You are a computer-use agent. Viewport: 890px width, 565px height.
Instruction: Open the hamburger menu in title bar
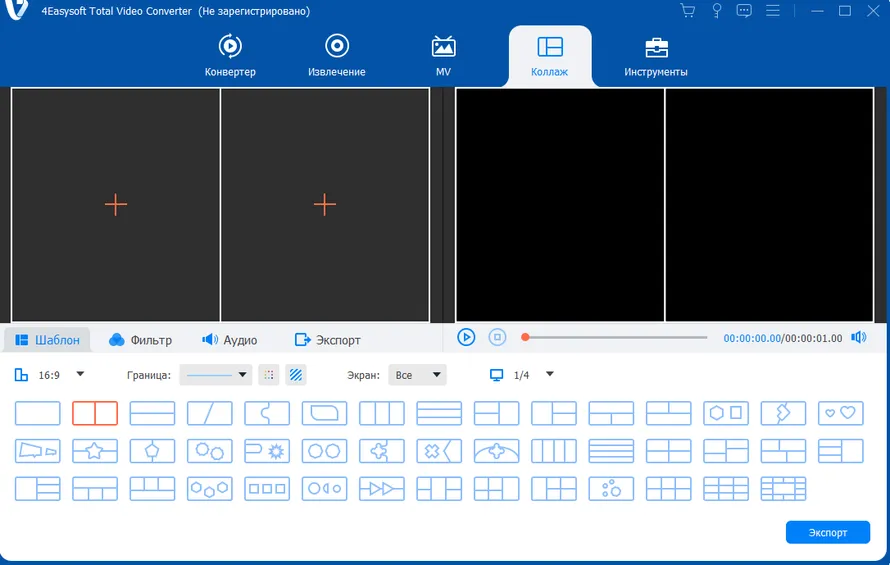773,11
